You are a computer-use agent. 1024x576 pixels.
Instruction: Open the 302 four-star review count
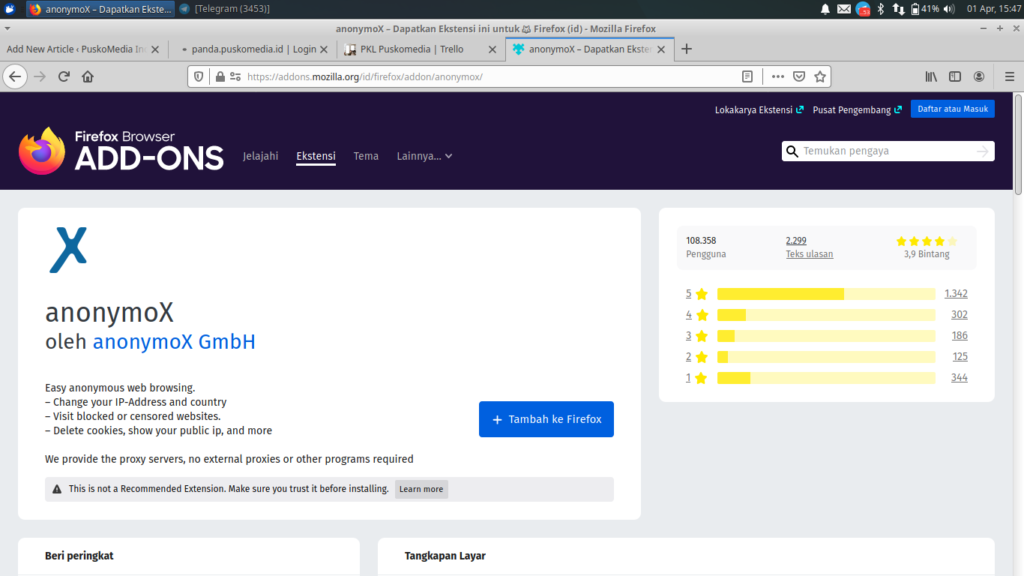pos(959,315)
